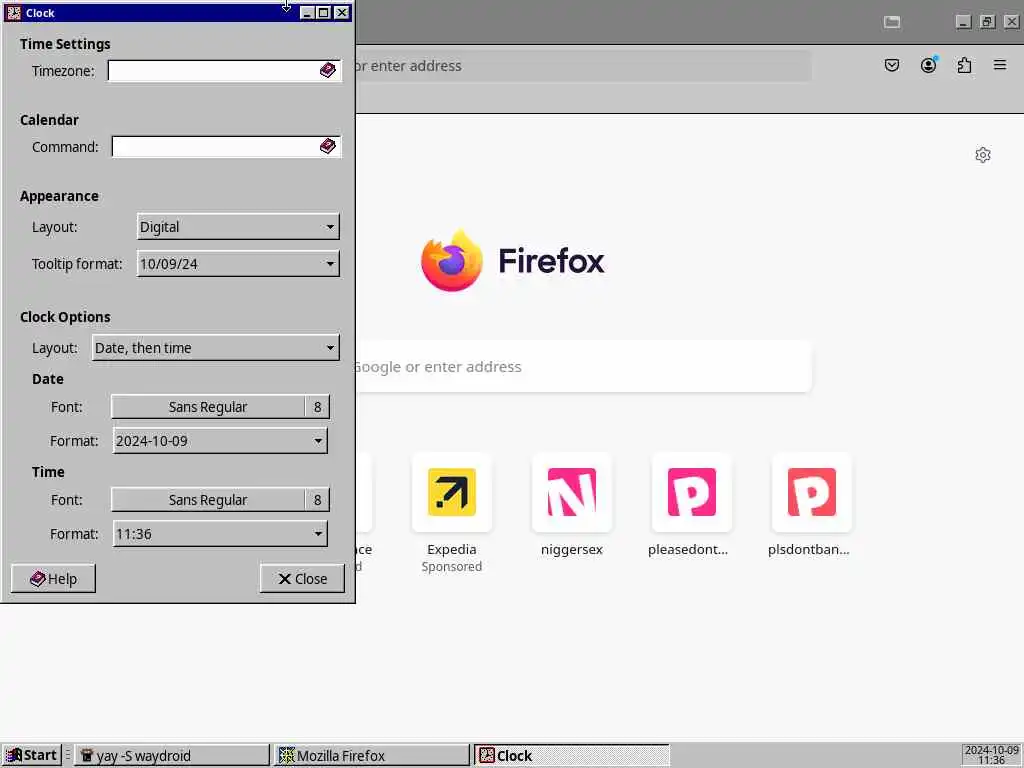
Task: Click the Clock window titlebar icon
Action: click(14, 12)
